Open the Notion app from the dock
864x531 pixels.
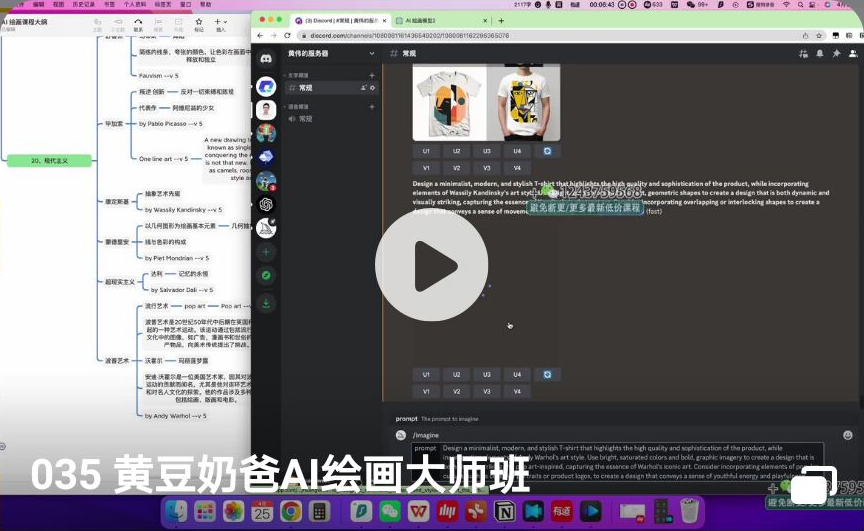click(505, 512)
